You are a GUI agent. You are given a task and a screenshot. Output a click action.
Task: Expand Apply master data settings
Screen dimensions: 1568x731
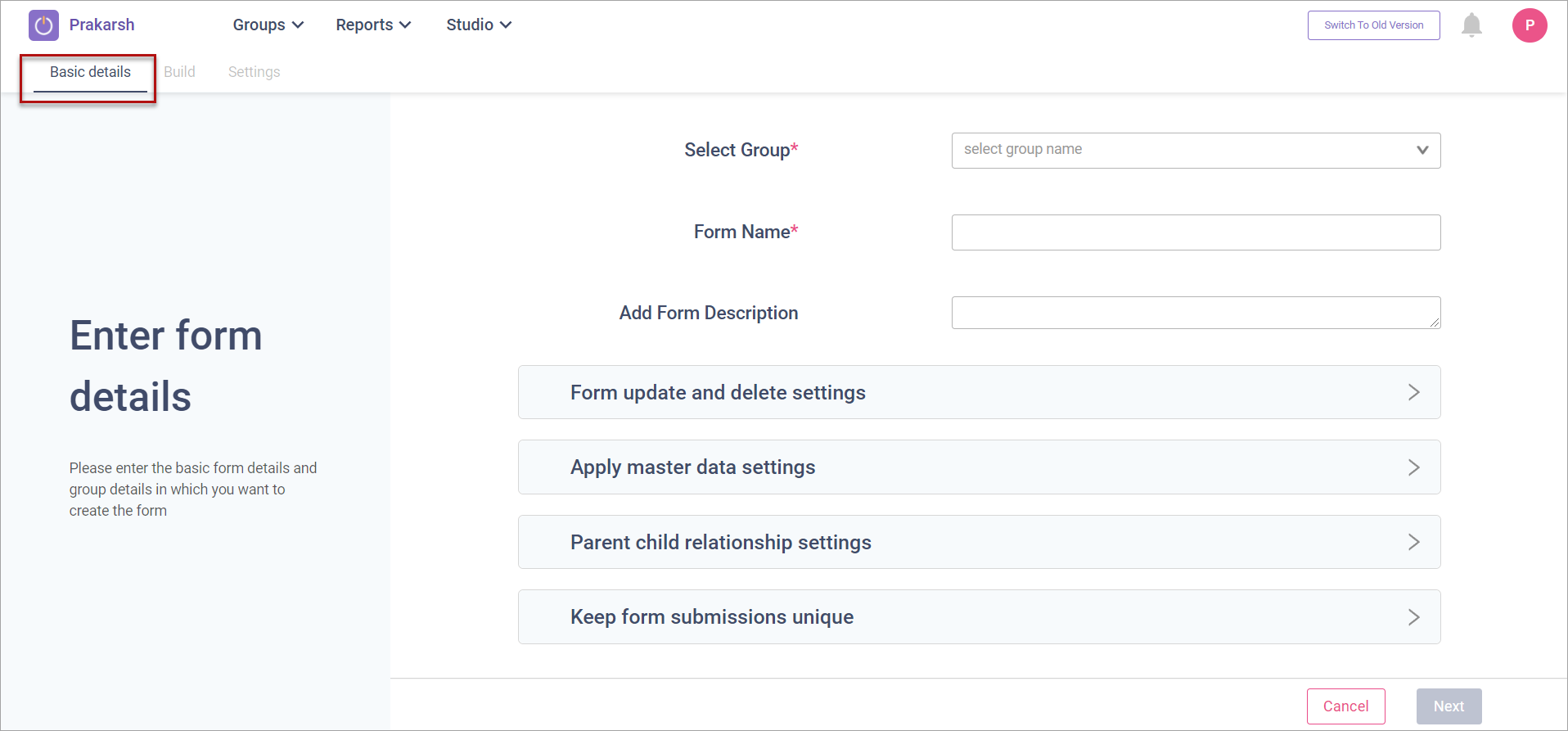pyautogui.click(x=979, y=467)
